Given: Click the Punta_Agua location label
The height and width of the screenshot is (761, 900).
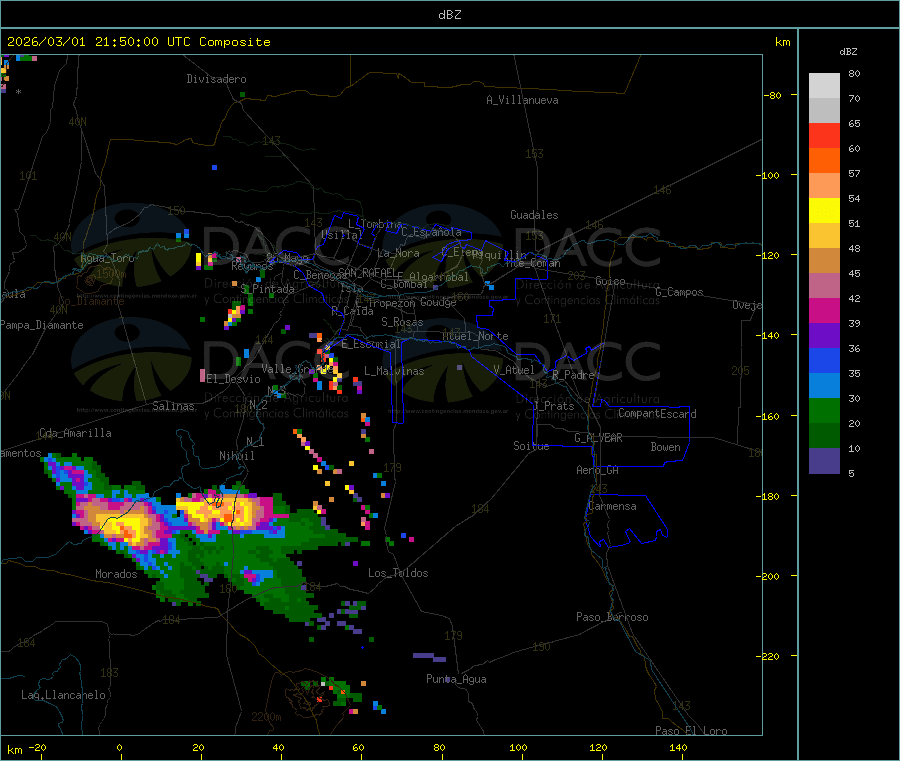Looking at the screenshot, I should click(x=456, y=679).
